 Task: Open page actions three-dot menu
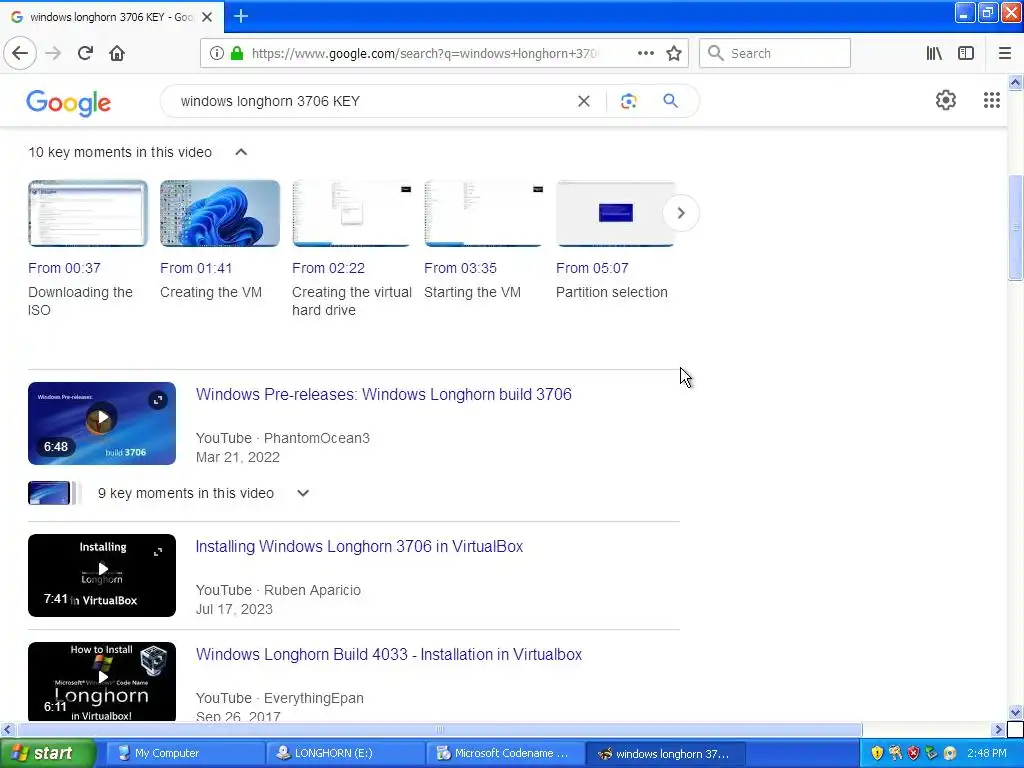(645, 53)
